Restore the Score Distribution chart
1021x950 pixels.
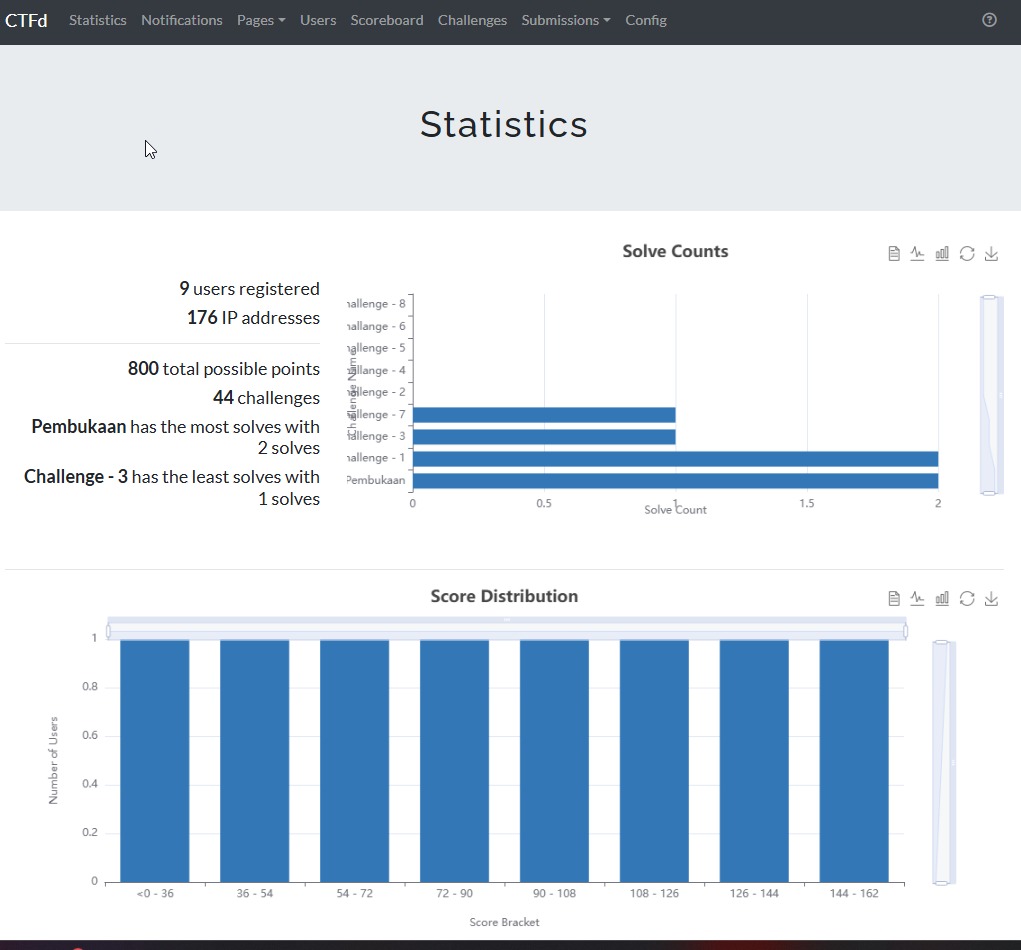(x=967, y=598)
